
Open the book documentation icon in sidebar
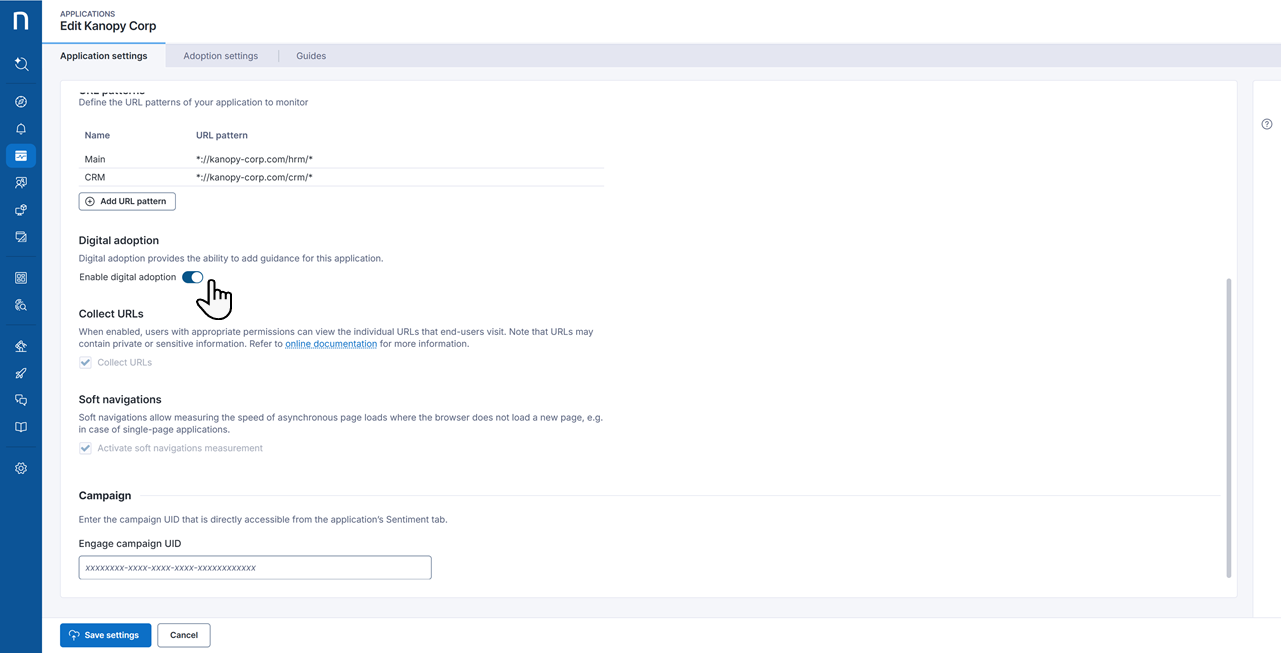point(21,427)
